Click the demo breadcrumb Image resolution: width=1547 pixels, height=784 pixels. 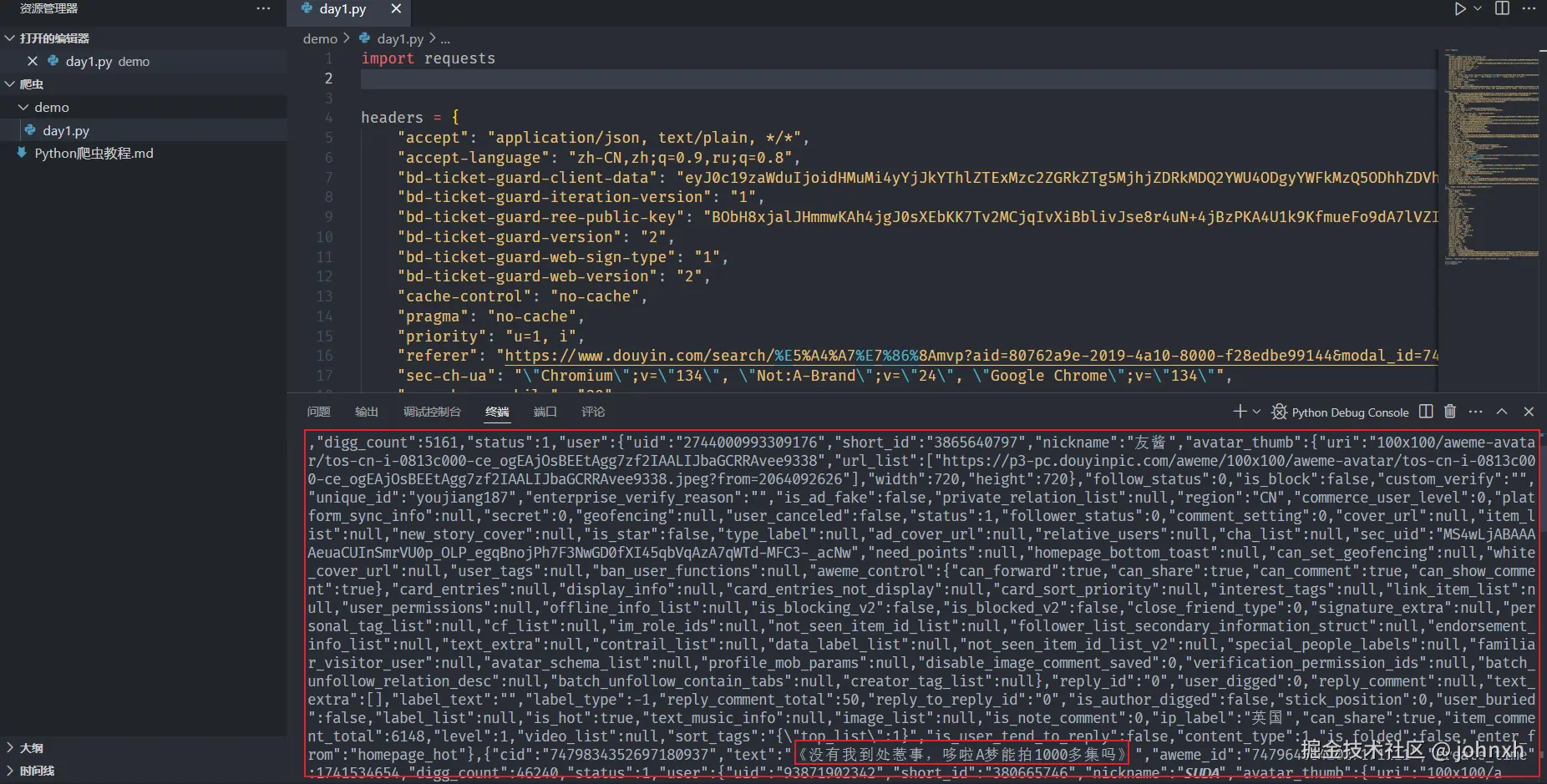click(320, 38)
